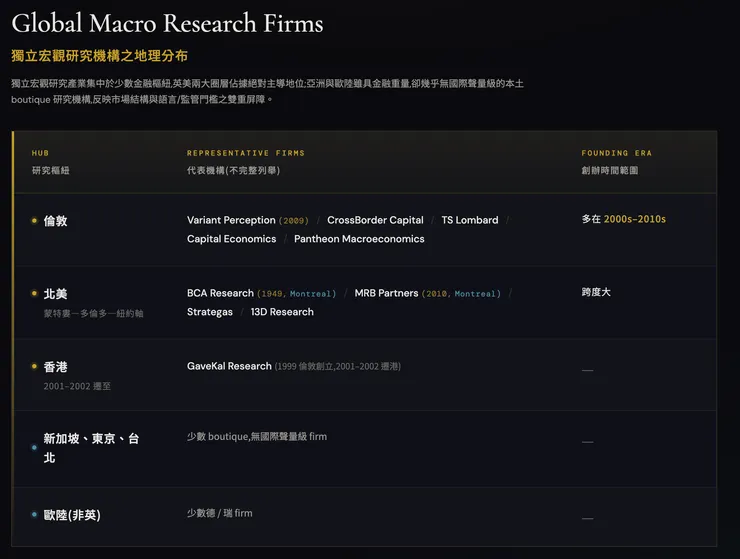
Task: Click the 代表機構(不完整列舉) sub-header
Action: pos(233,170)
